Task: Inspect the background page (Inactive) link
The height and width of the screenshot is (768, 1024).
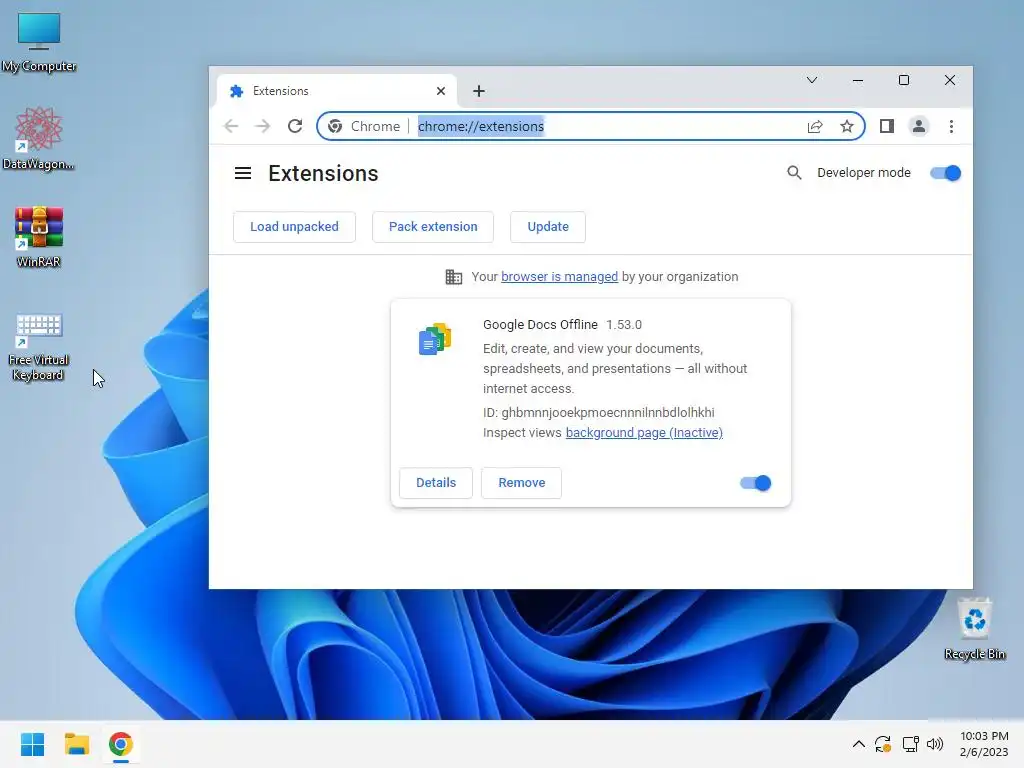Action: pos(644,432)
